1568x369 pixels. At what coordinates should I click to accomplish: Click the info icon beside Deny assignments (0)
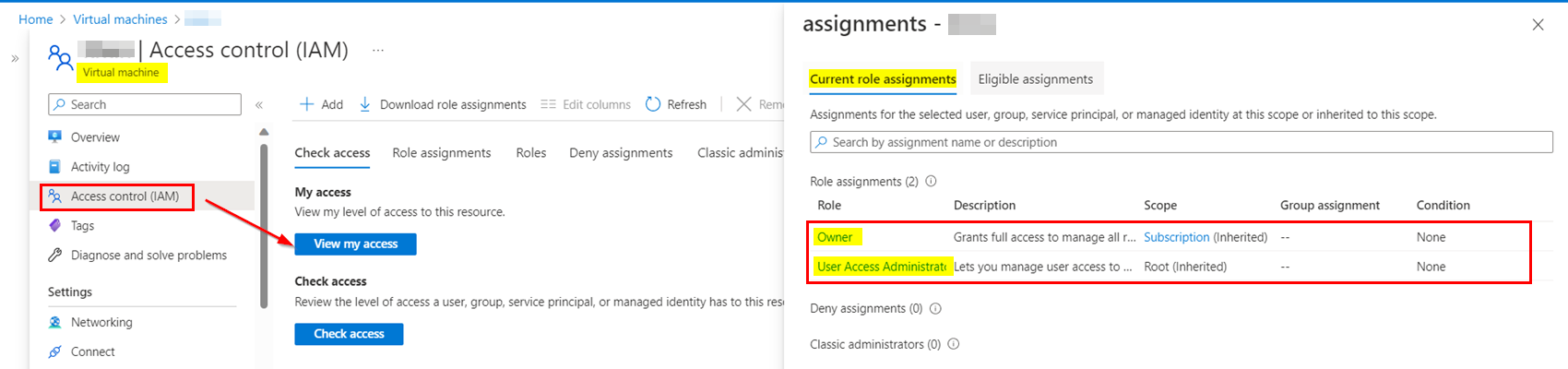tap(935, 309)
